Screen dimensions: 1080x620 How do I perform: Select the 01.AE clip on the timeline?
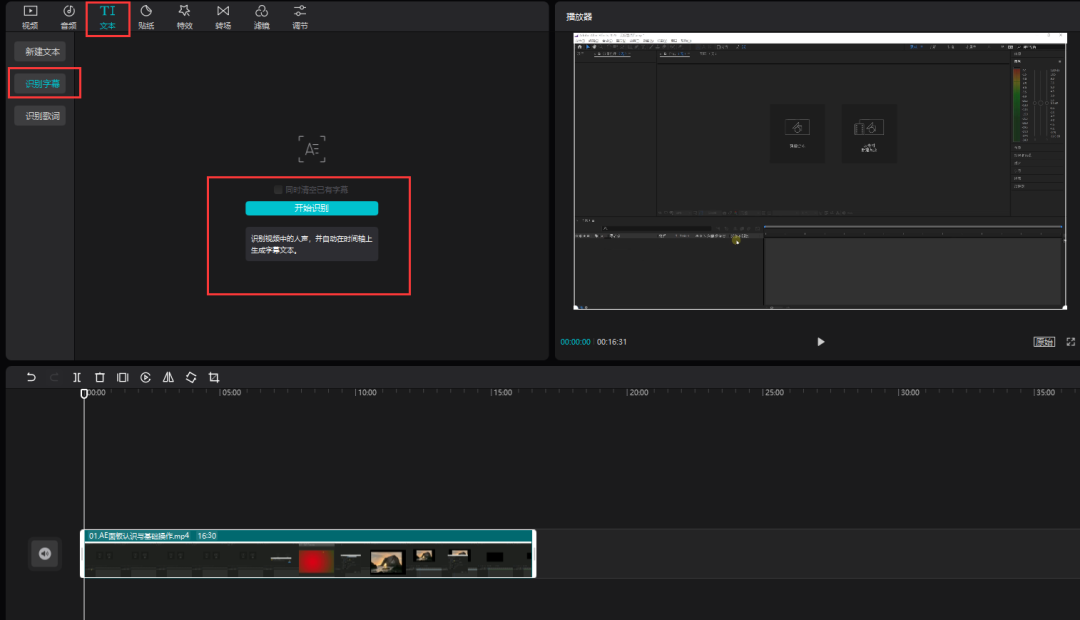308,554
